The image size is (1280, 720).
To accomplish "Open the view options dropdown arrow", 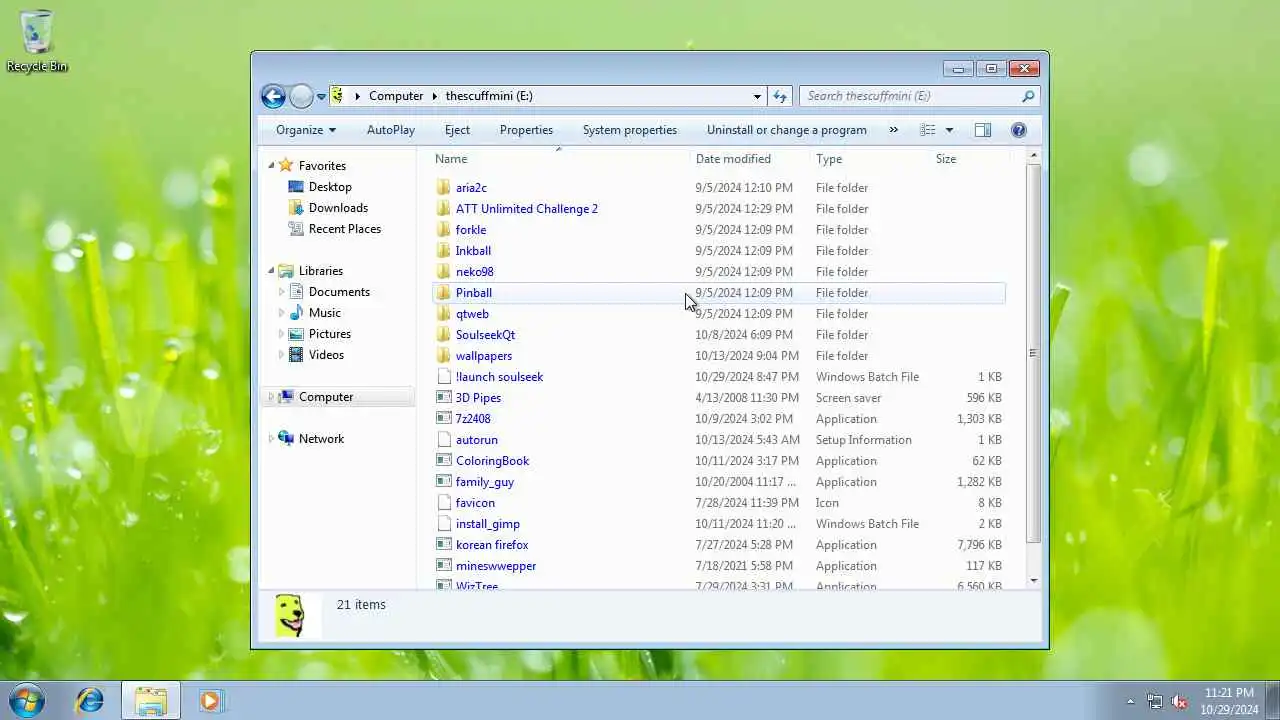I will tap(949, 130).
